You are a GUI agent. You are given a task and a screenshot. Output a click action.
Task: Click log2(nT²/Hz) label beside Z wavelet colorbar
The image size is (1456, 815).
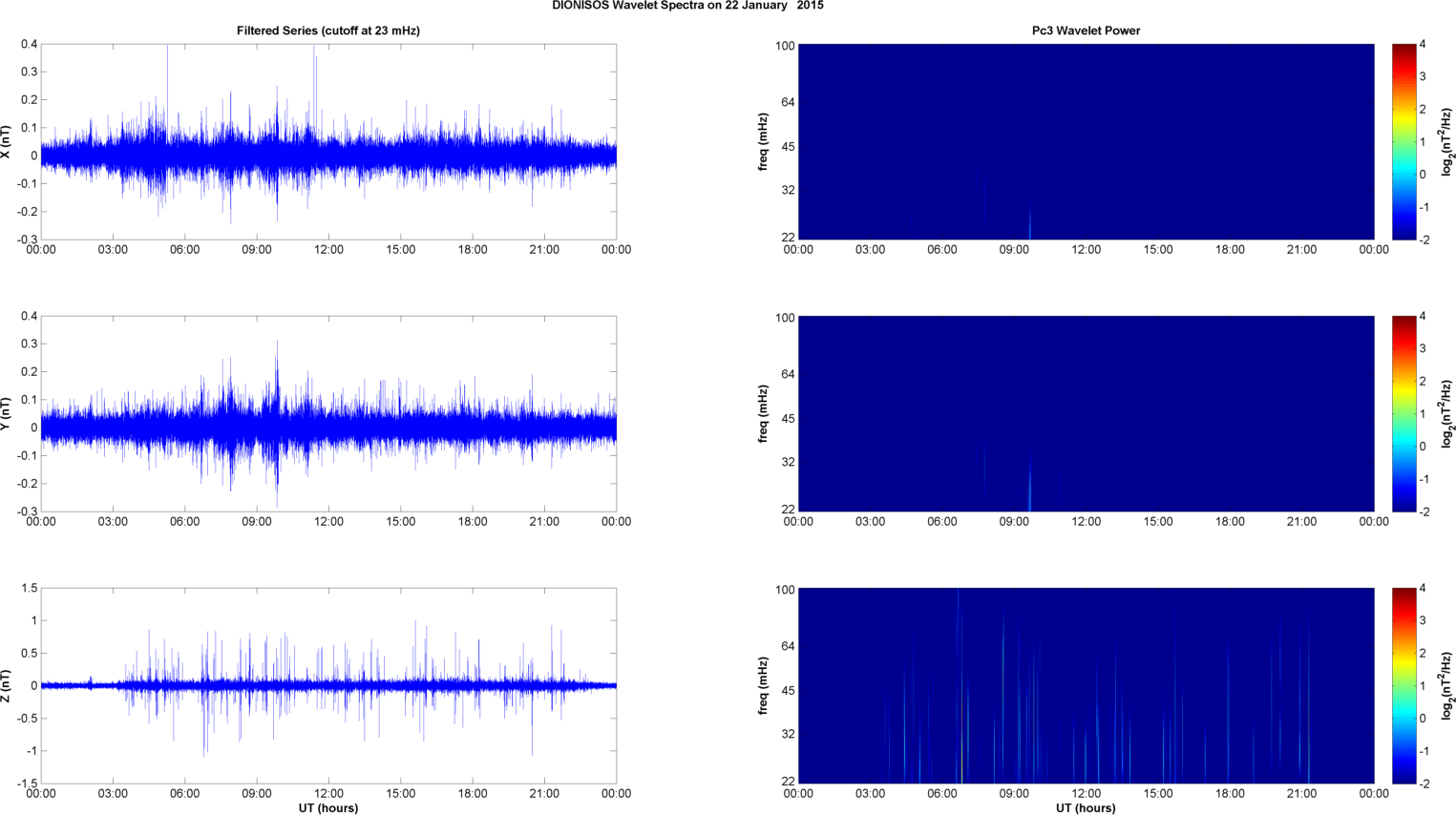1447,686
